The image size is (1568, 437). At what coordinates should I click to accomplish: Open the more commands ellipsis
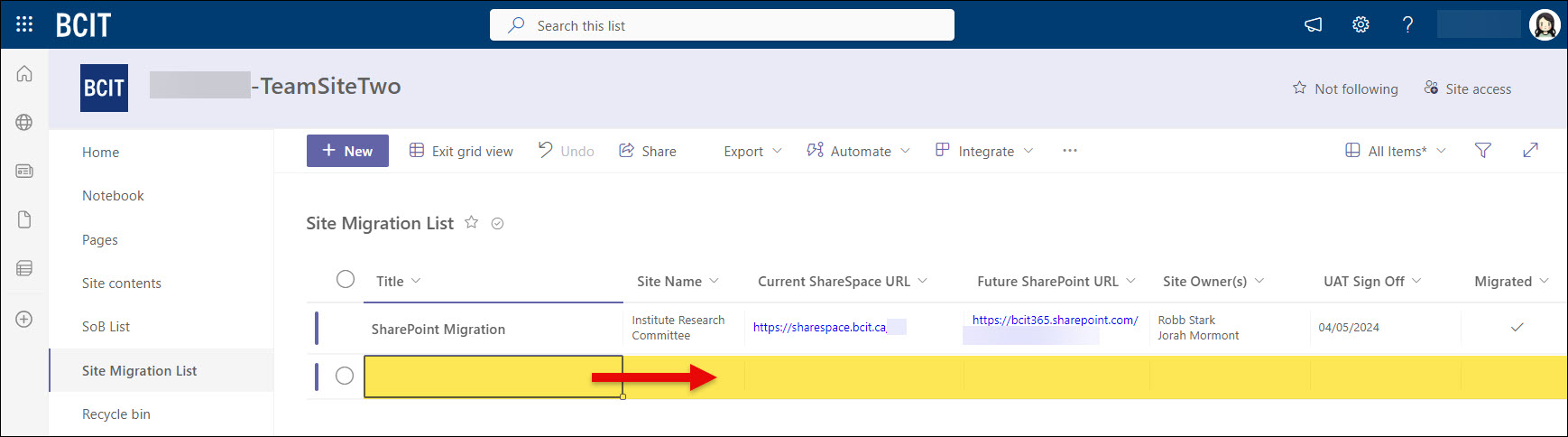[x=1070, y=151]
